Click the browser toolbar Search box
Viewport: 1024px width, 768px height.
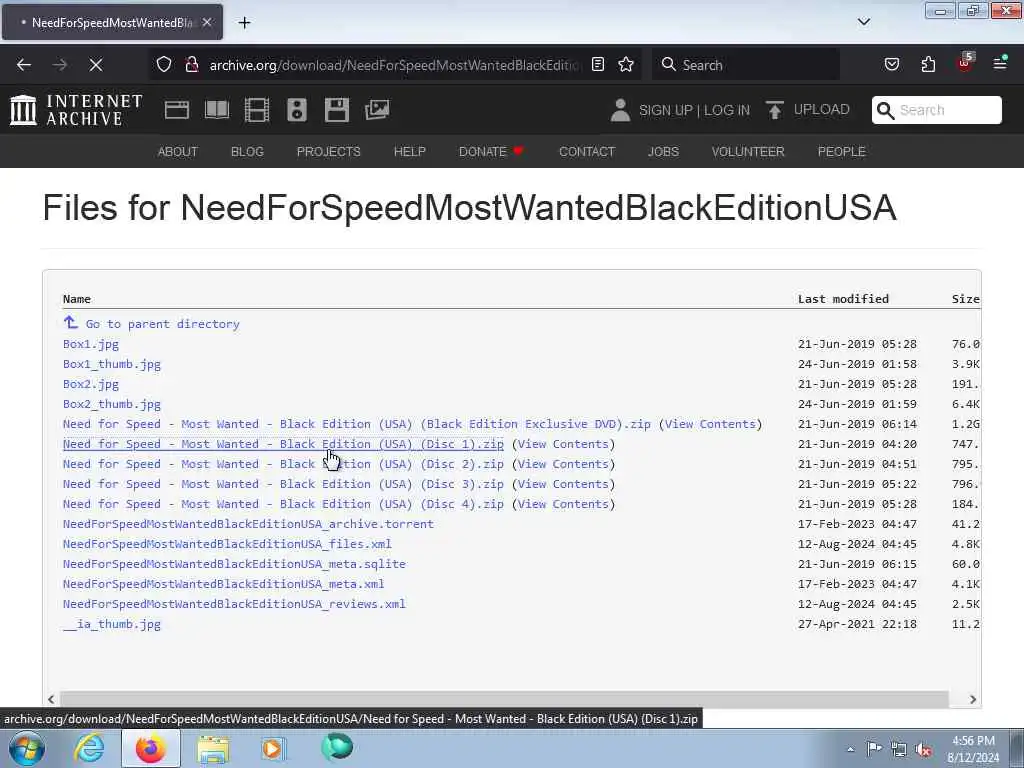point(746,65)
